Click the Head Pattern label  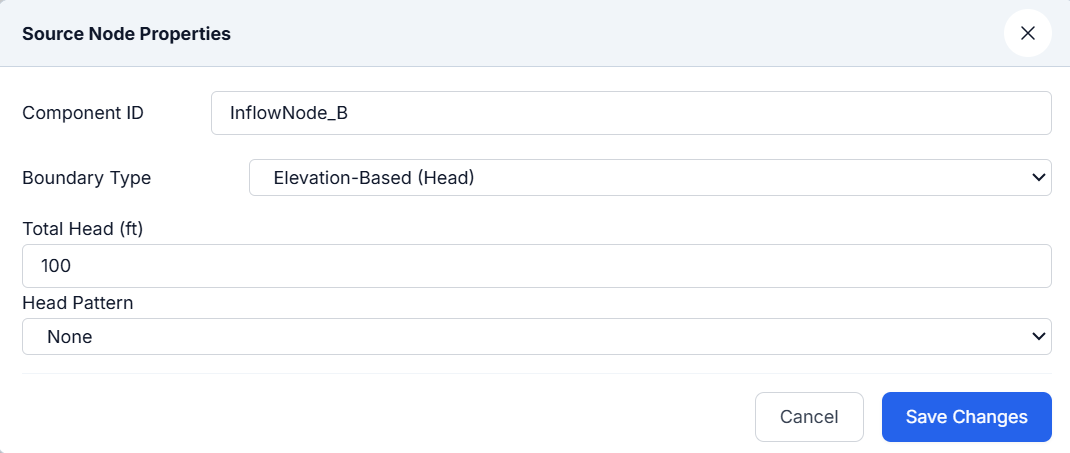78,303
